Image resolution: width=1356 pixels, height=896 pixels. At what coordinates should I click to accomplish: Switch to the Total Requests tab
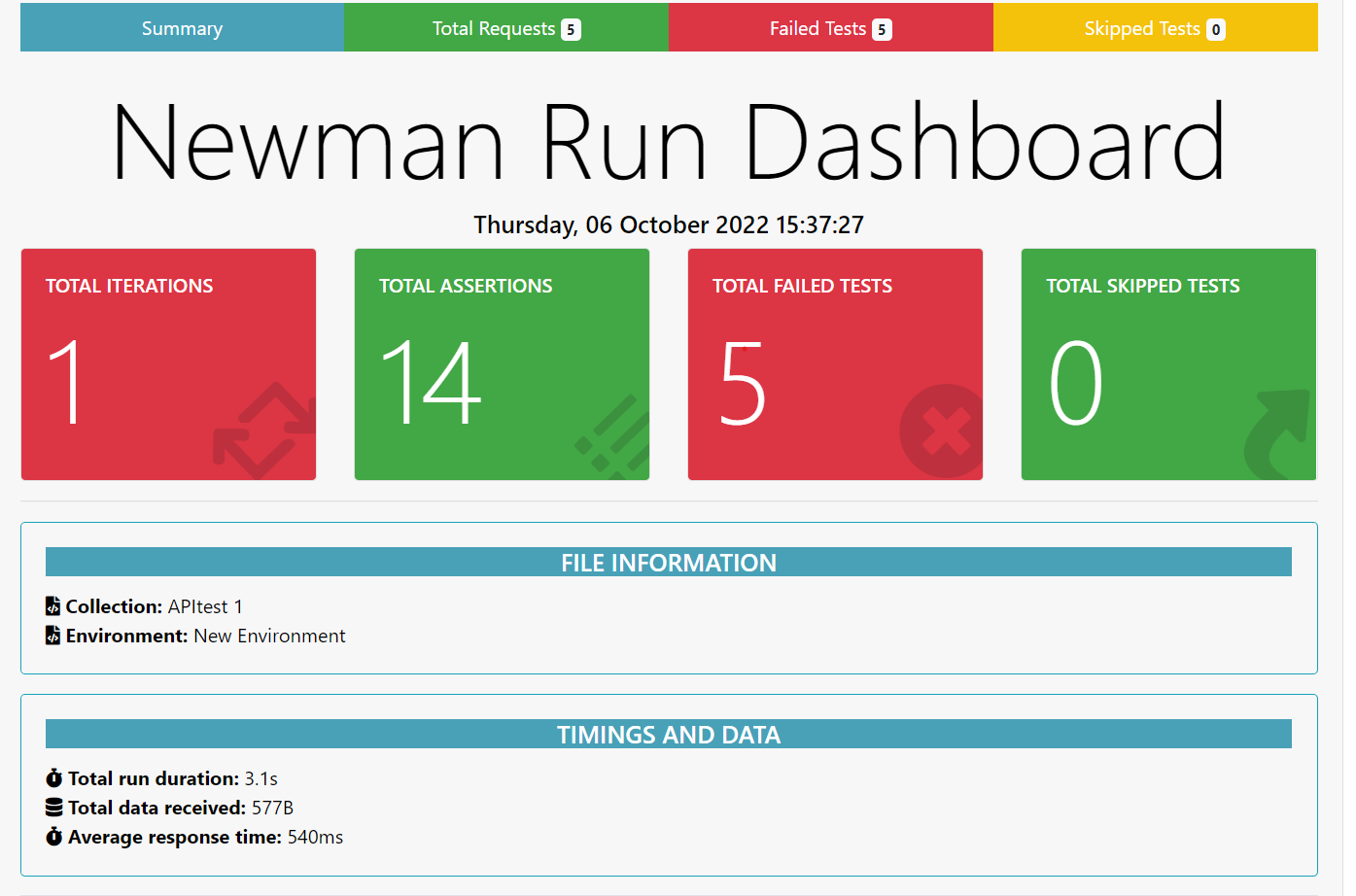[x=506, y=28]
